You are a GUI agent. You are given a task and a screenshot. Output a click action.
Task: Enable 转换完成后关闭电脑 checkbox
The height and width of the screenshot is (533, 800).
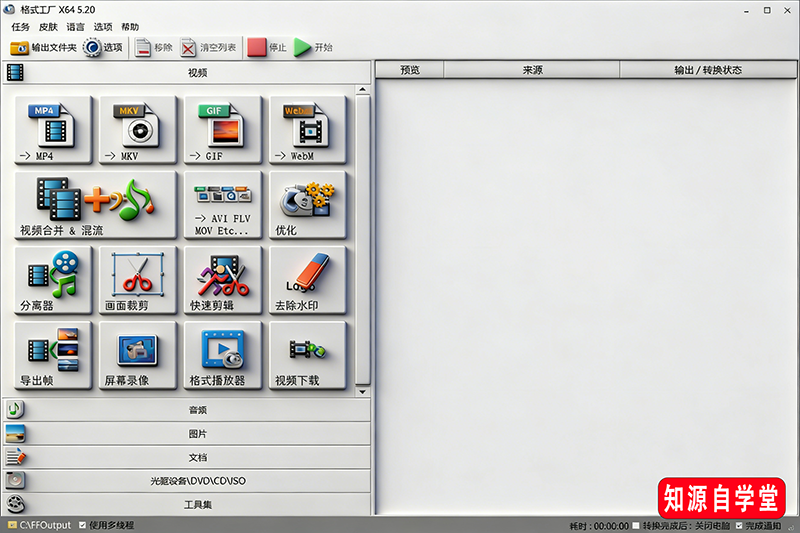636,525
